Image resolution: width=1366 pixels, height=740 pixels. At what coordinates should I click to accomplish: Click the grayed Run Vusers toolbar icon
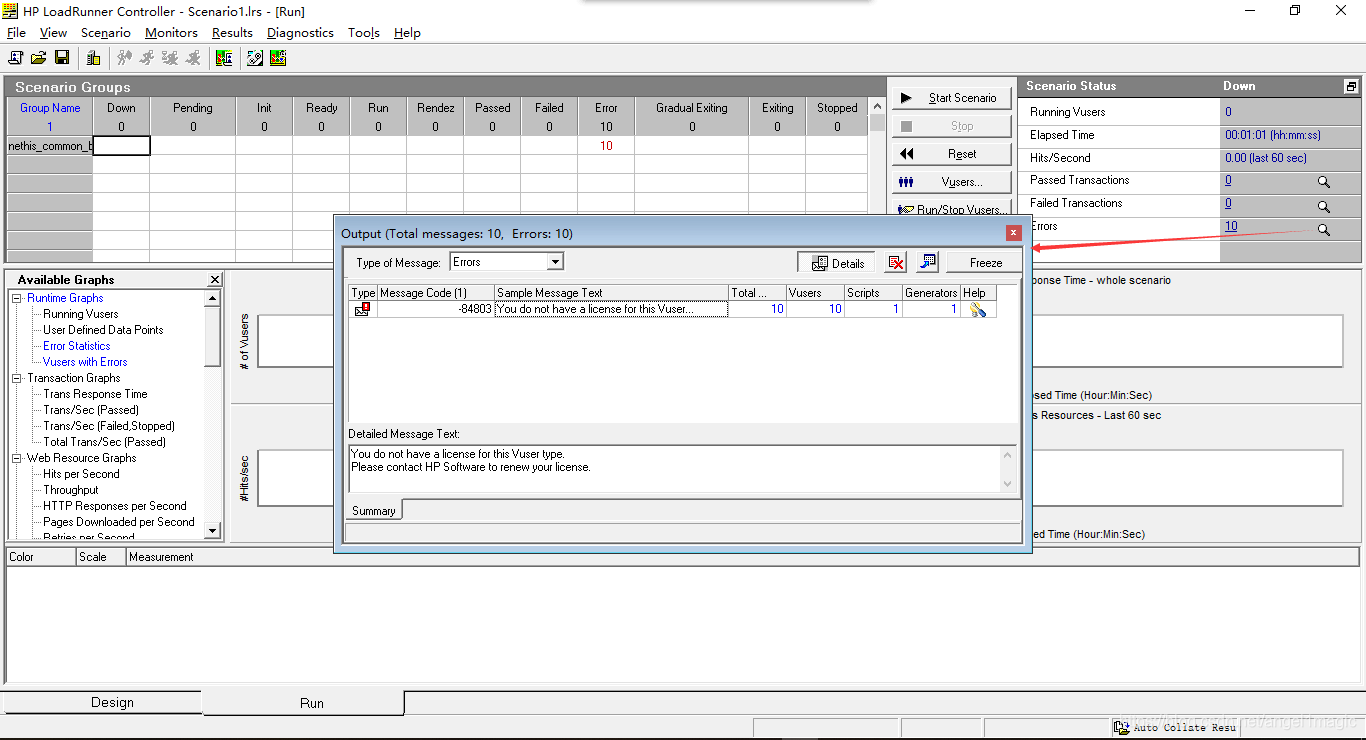pos(147,58)
